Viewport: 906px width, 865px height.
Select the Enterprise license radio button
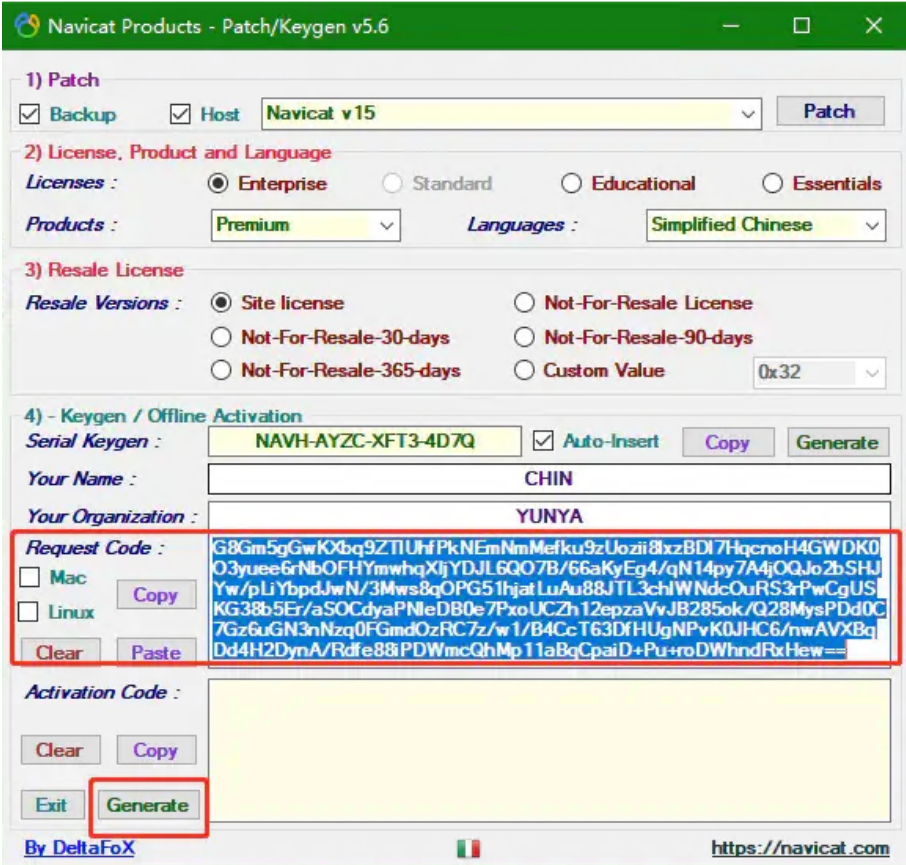click(x=218, y=183)
